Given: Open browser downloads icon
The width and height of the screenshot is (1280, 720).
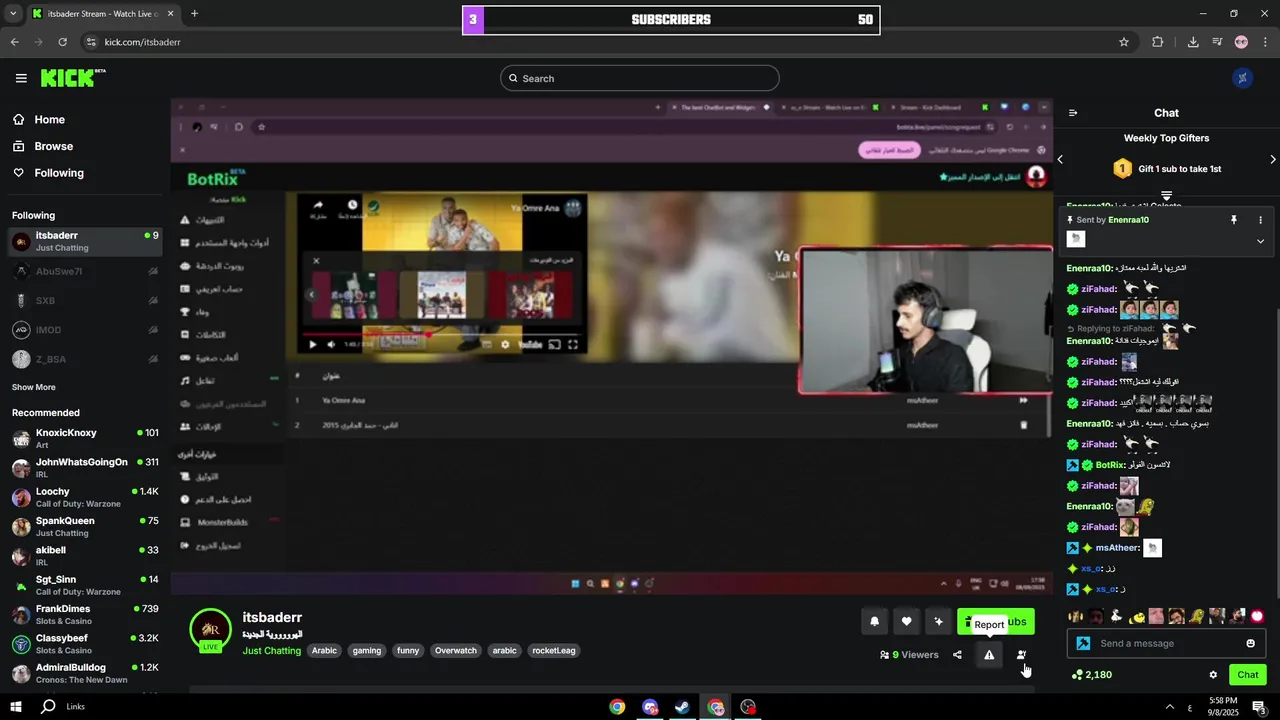Looking at the screenshot, I should [1193, 42].
